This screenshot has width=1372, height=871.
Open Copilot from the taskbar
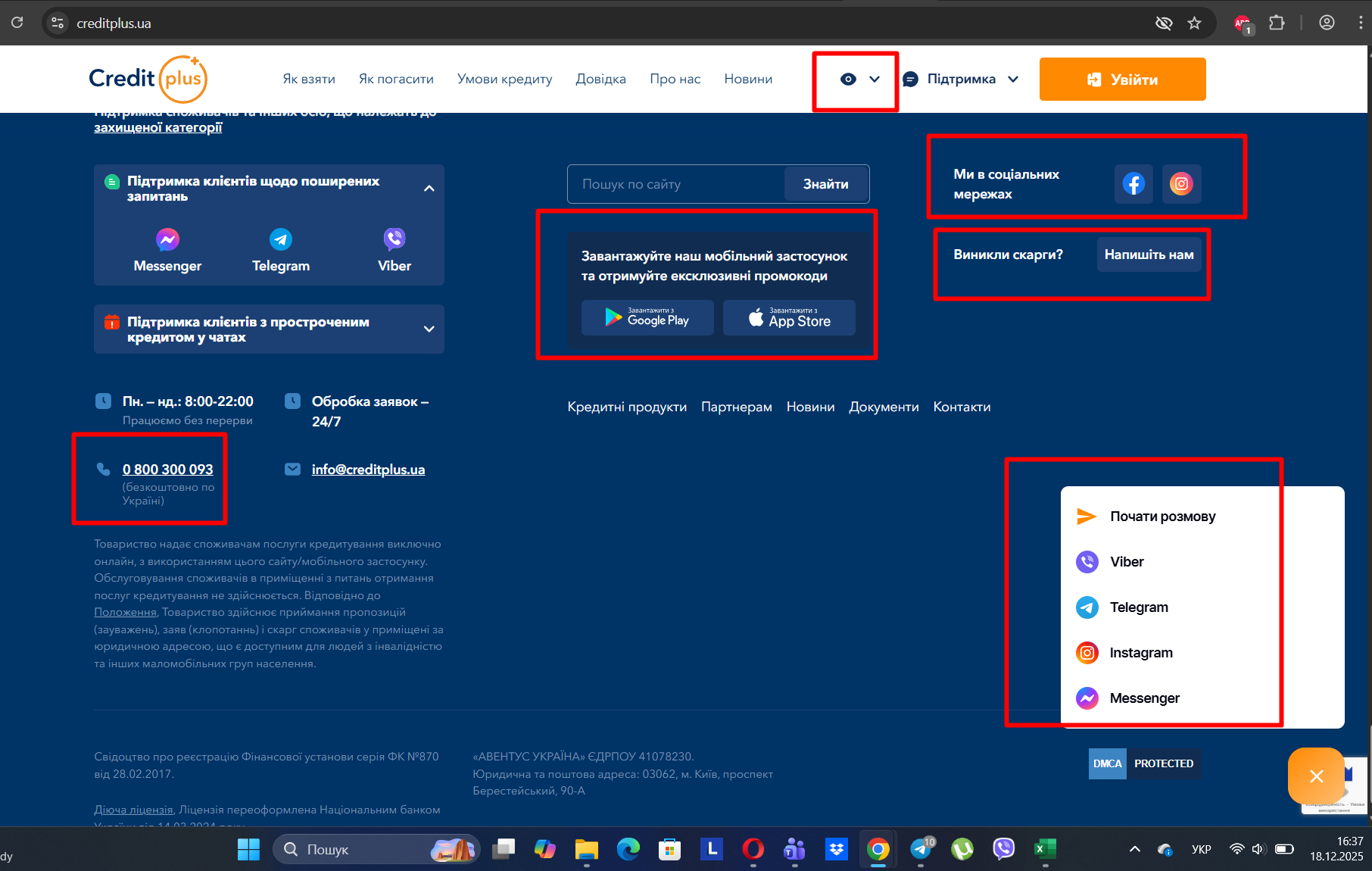[544, 849]
